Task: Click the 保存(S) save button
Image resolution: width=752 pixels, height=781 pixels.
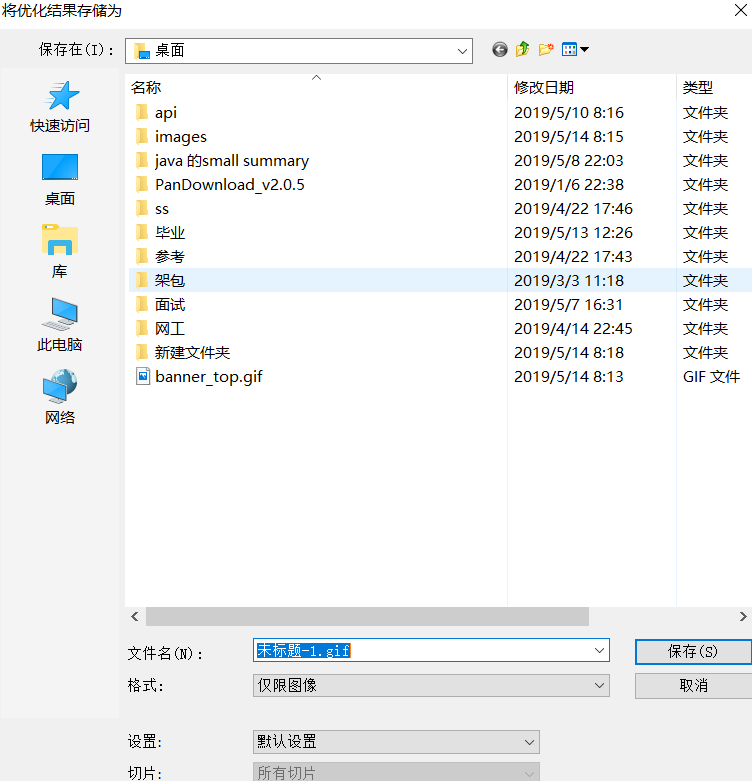Action: [693, 651]
